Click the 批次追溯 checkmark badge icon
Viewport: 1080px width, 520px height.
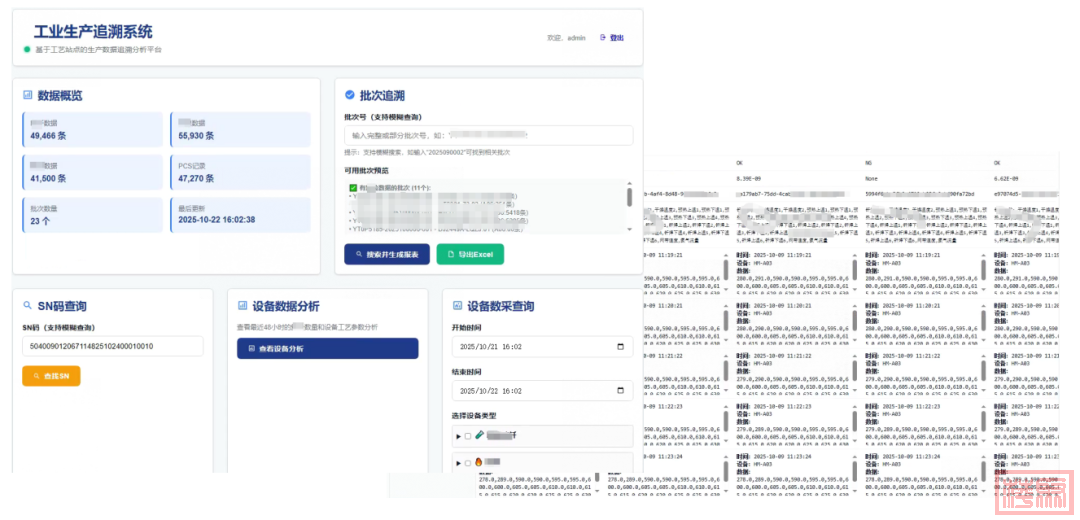(x=349, y=96)
